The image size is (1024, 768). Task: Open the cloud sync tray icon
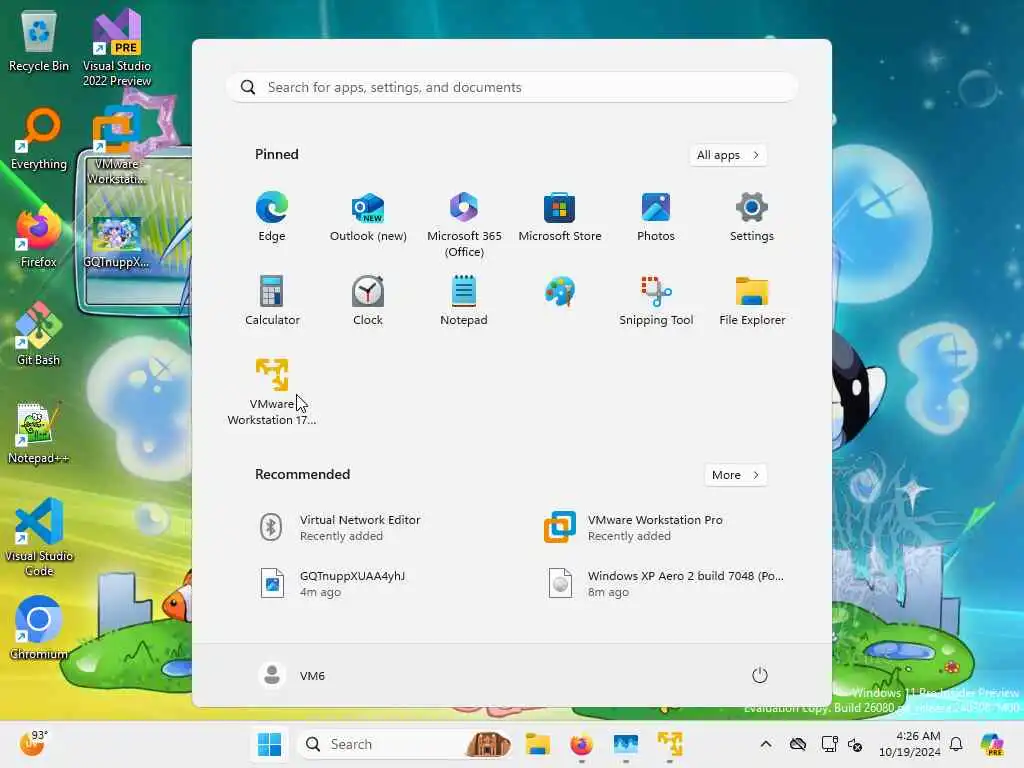pos(798,744)
